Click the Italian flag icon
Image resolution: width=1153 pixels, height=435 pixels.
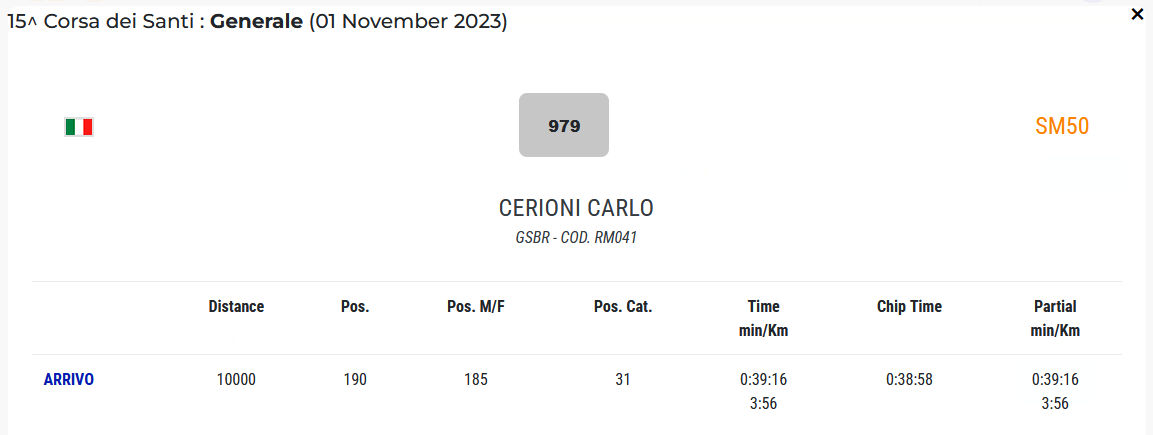(79, 127)
